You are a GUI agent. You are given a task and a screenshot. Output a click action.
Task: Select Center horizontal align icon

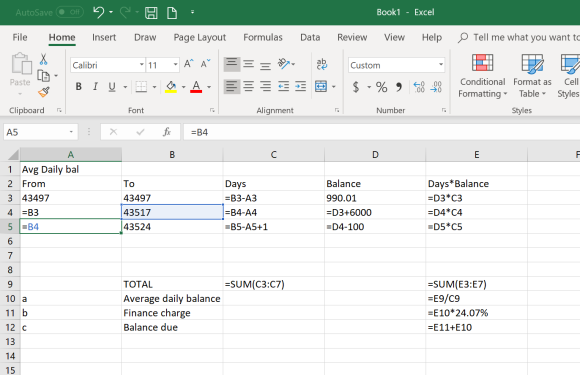(249, 87)
